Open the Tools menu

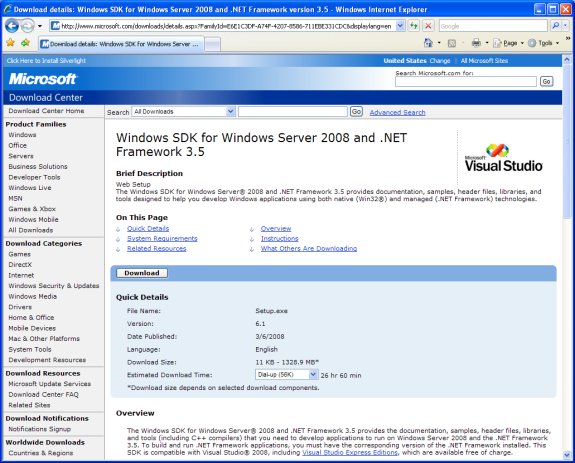point(543,43)
